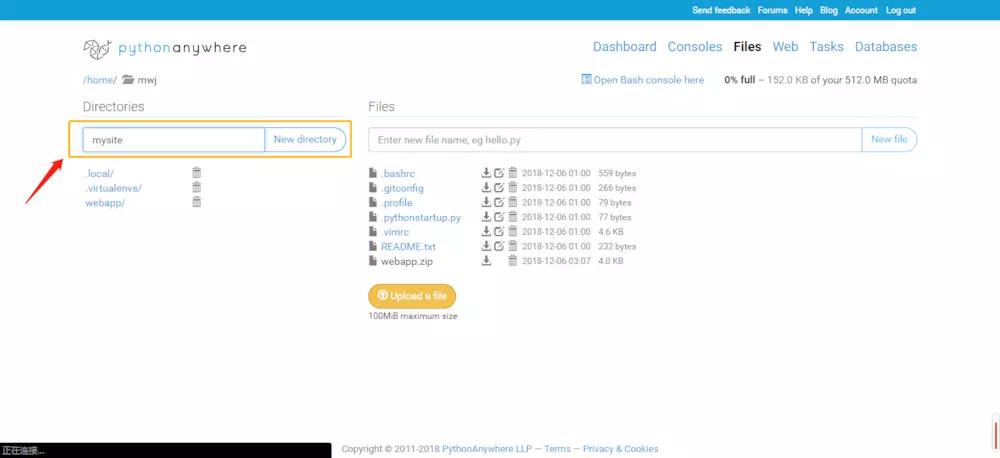Viewport: 1000px width, 458px height.
Task: Delete the .gitconfig file
Action: [x=512, y=188]
